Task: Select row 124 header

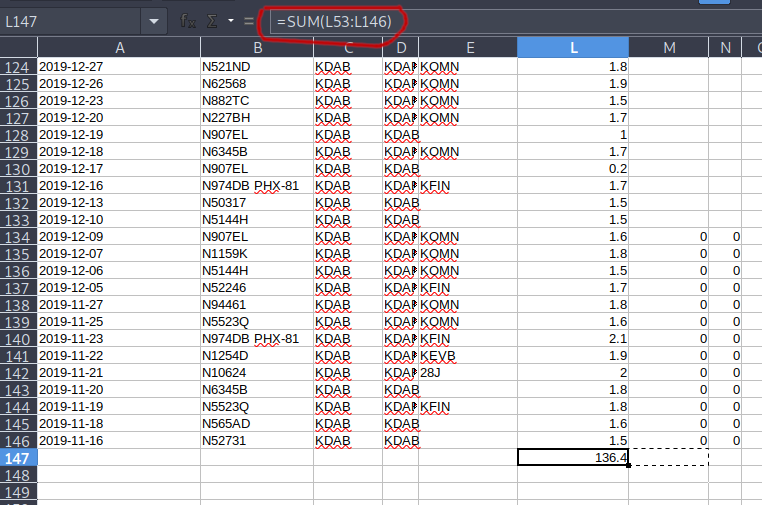Action: click(18, 67)
